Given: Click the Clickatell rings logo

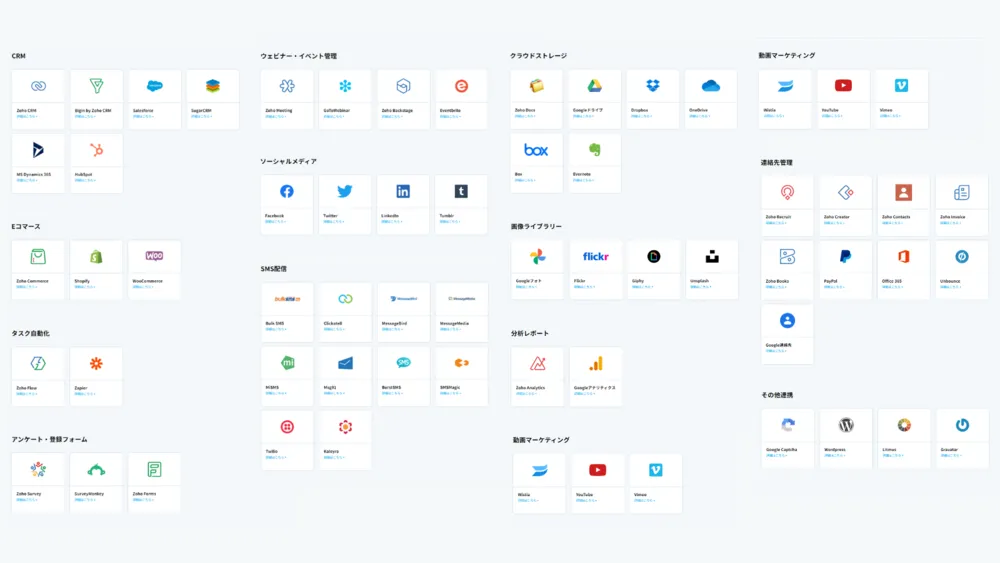Looking at the screenshot, I should click(345, 298).
